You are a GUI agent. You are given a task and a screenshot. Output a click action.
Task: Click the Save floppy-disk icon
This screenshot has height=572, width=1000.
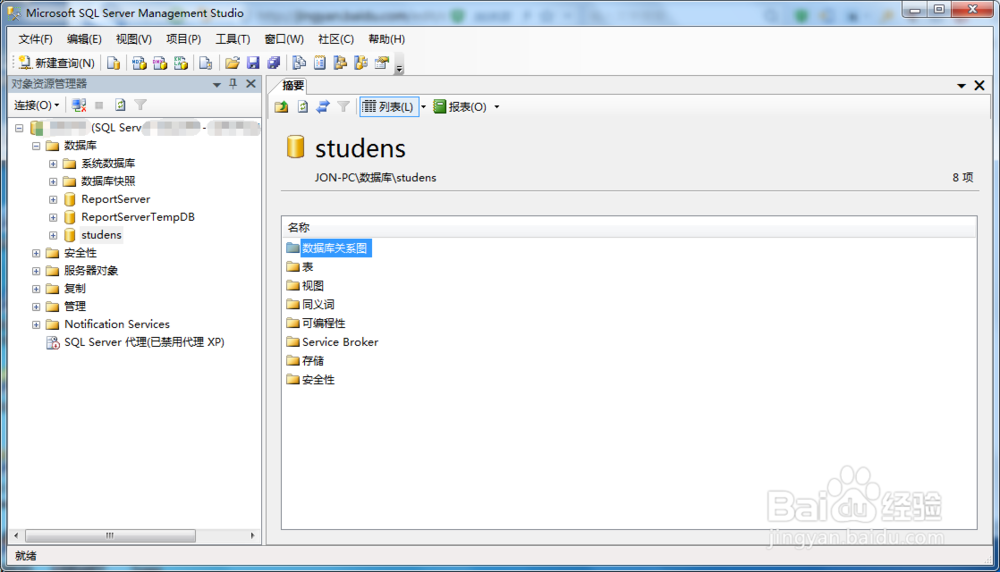click(x=253, y=62)
